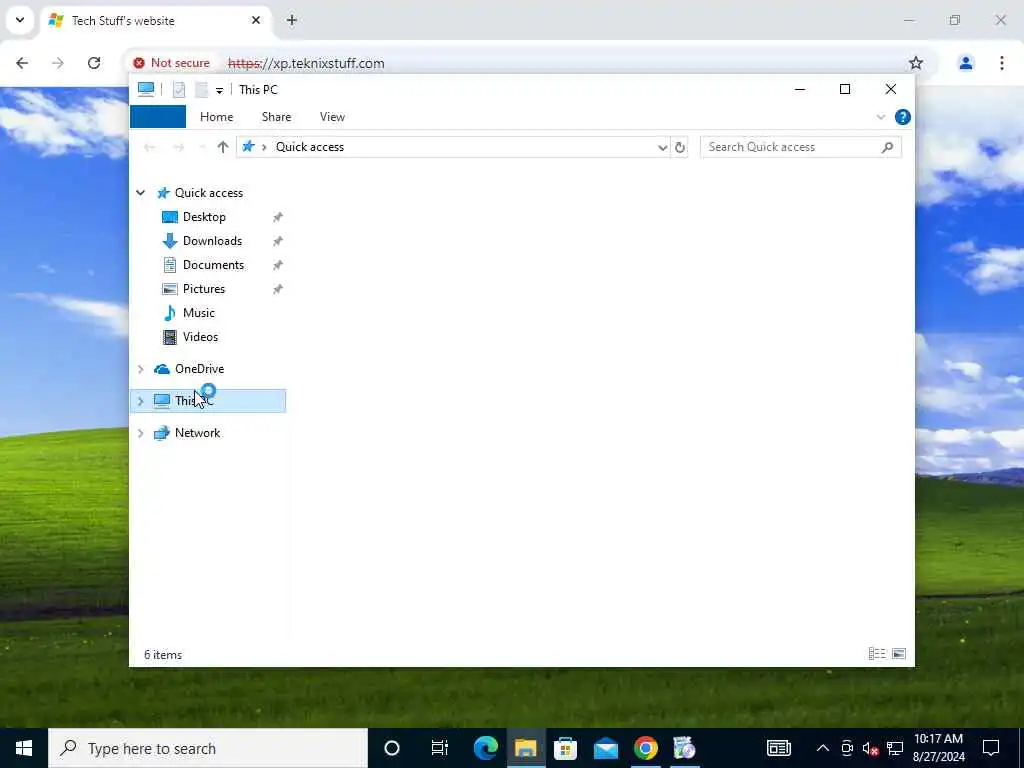This screenshot has height=768, width=1024.
Task: Click the Network icon in the tree
Action: (161, 433)
